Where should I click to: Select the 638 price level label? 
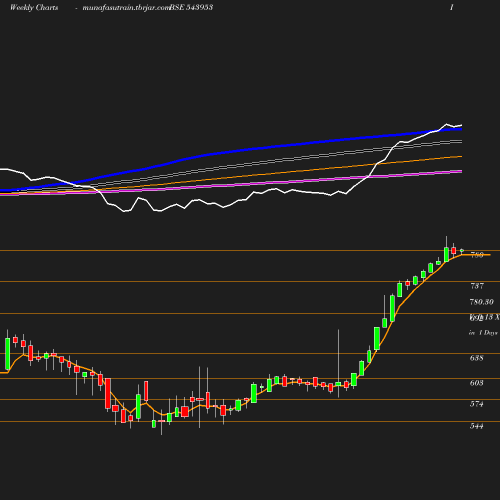point(476,358)
